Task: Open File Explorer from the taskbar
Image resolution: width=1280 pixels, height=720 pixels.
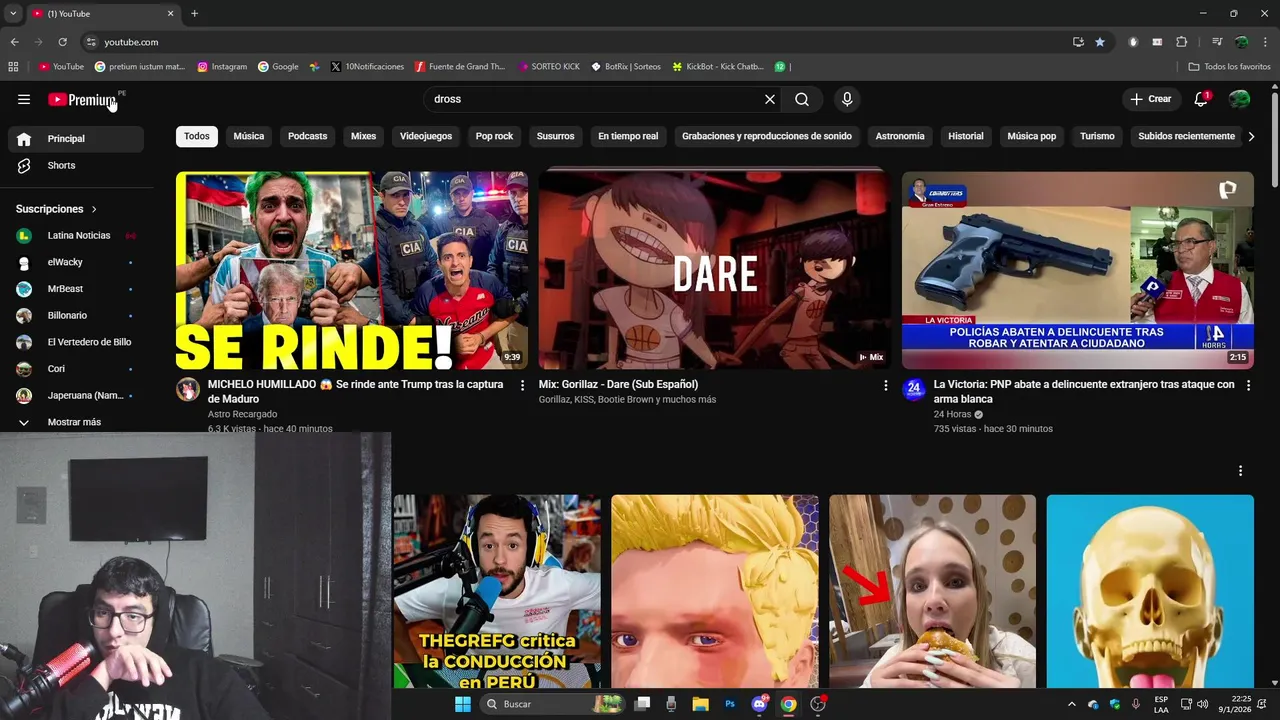Action: 700,704
